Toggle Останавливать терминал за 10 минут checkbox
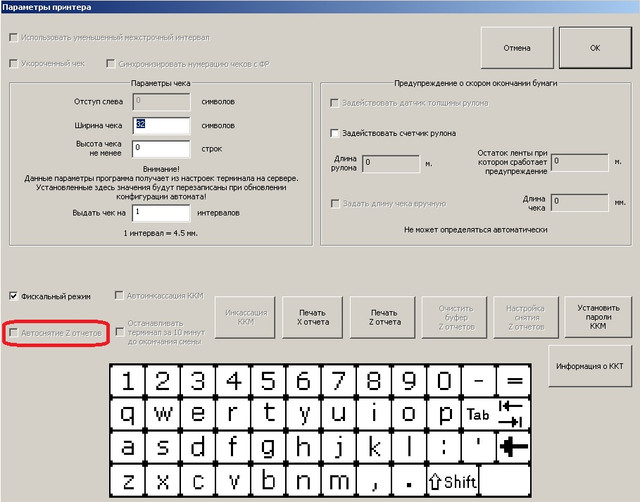 [120, 332]
